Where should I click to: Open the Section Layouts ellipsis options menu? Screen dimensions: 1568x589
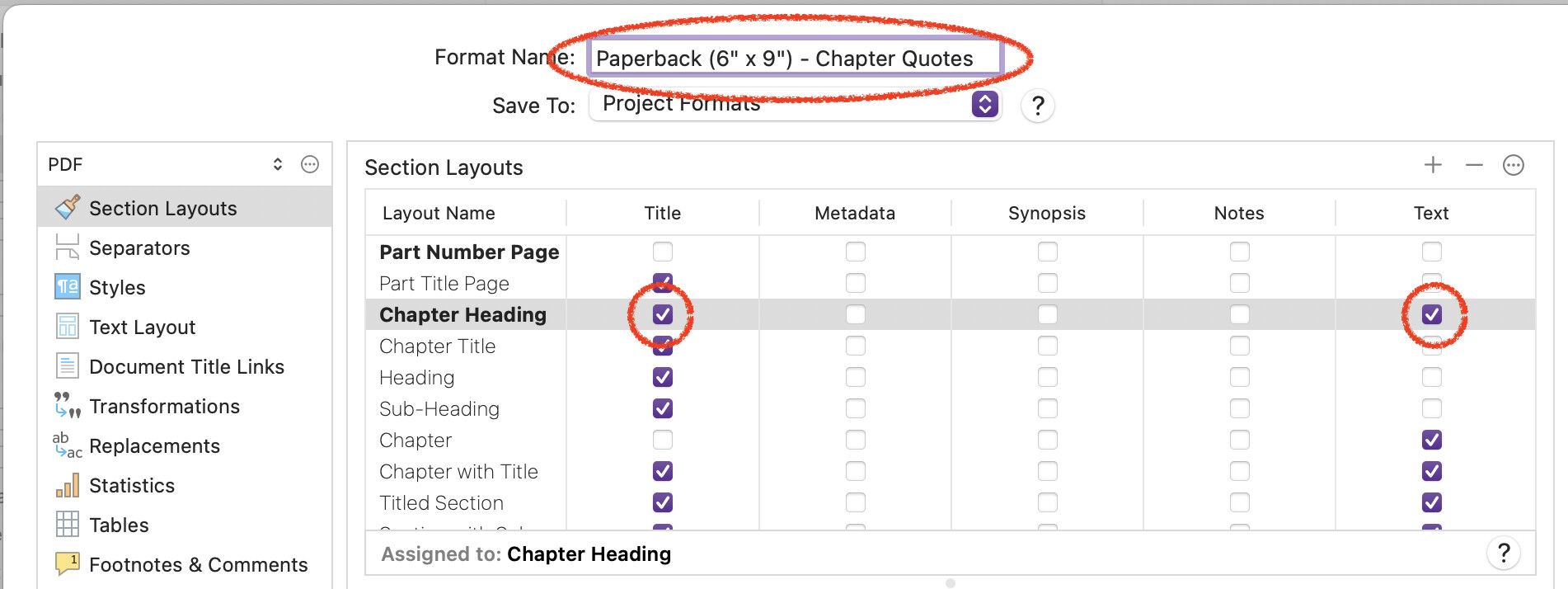tap(1513, 165)
